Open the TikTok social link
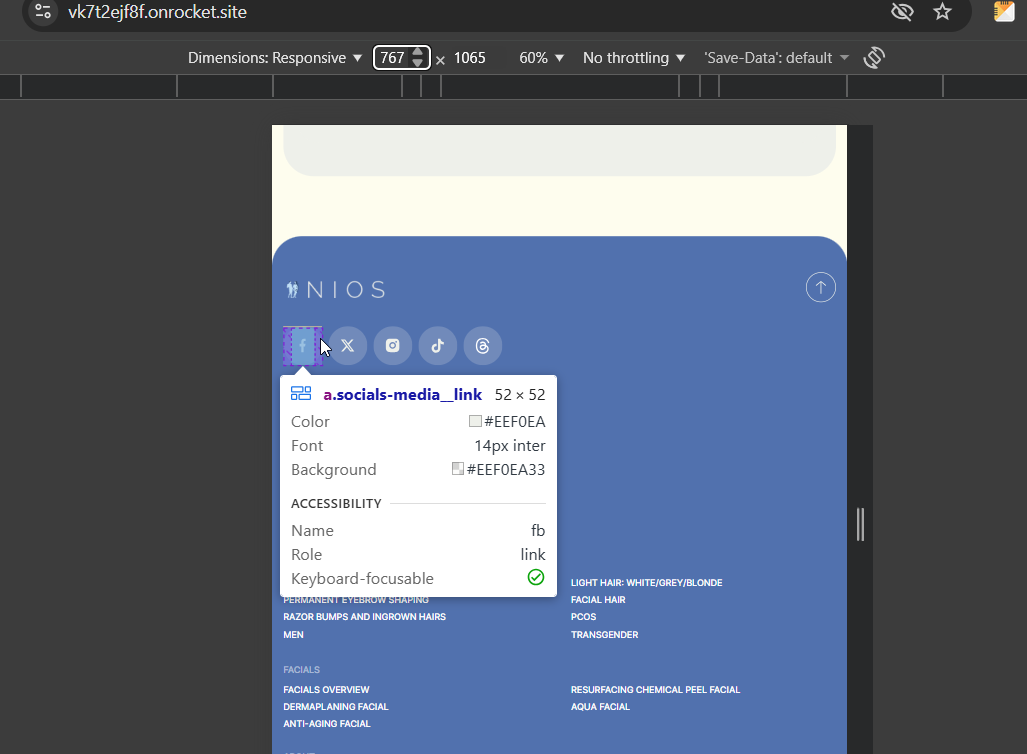1027x754 pixels. pos(438,346)
